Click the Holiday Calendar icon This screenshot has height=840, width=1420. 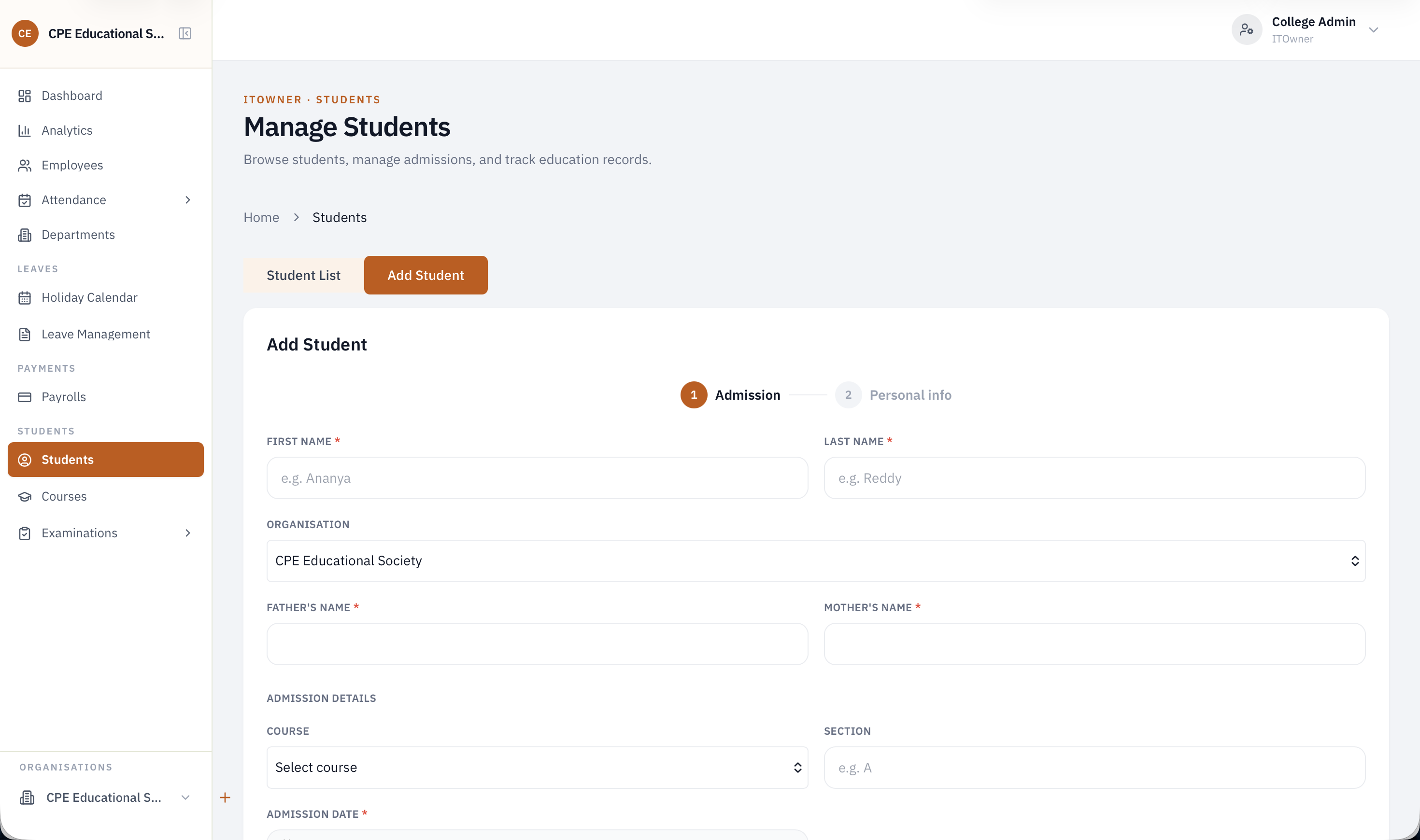(x=24, y=298)
